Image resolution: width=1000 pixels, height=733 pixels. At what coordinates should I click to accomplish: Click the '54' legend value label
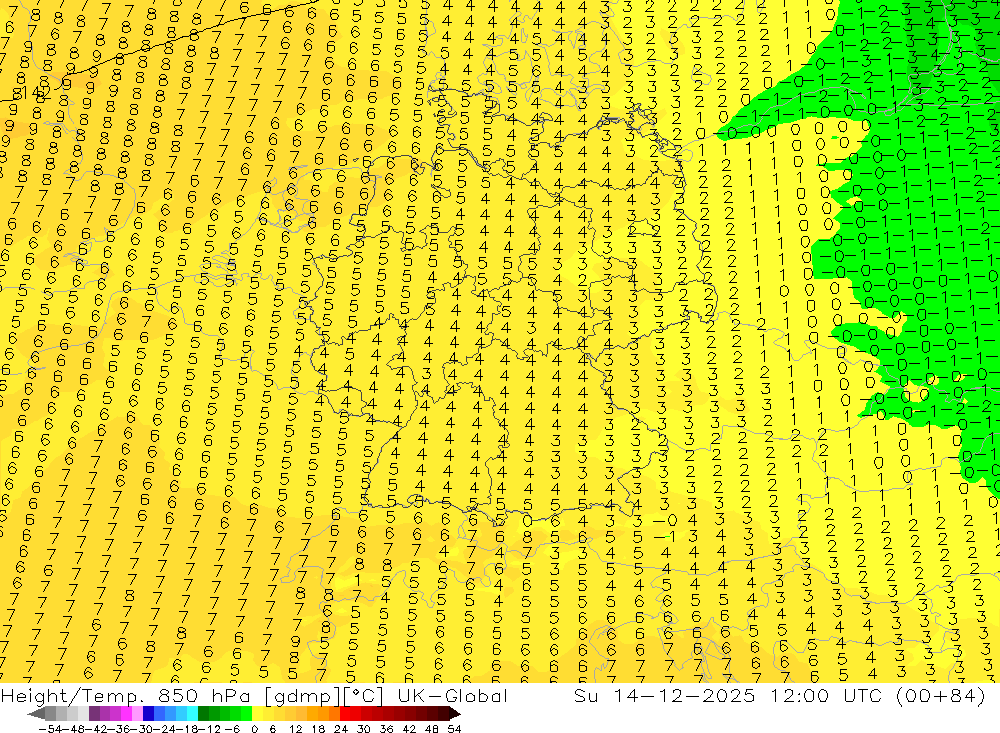454,729
